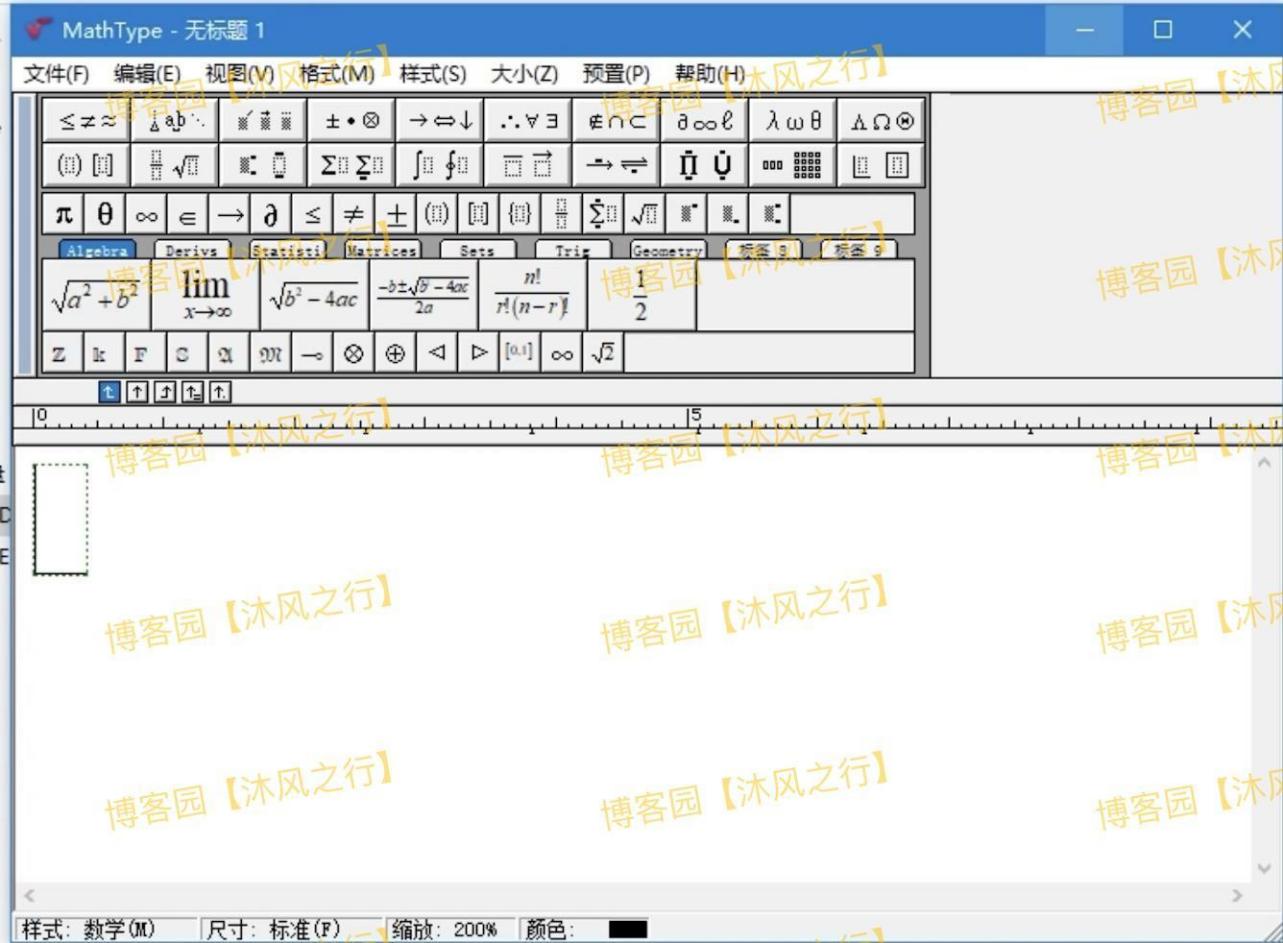Switch to the Geometry tab
Viewport: 1283px width, 943px height.
(668, 251)
